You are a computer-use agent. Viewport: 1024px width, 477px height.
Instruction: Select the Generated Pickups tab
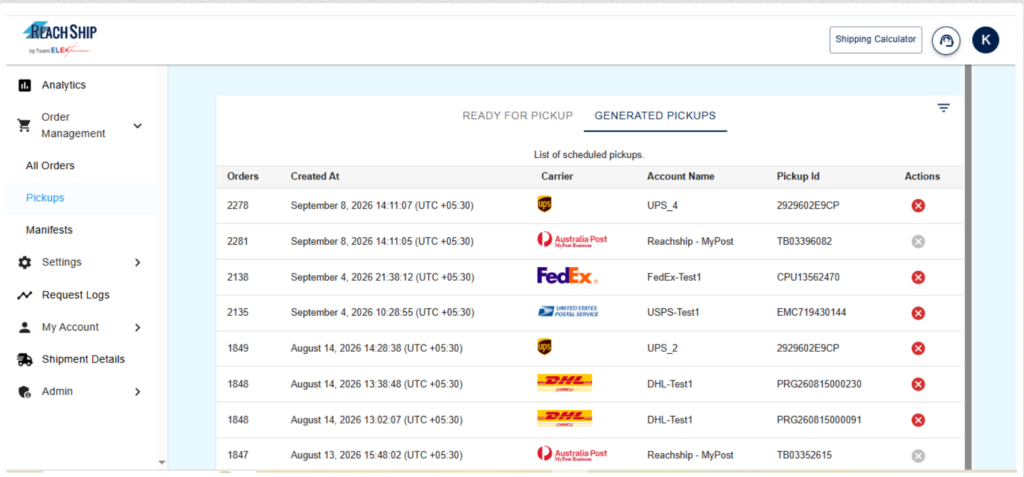click(x=655, y=116)
